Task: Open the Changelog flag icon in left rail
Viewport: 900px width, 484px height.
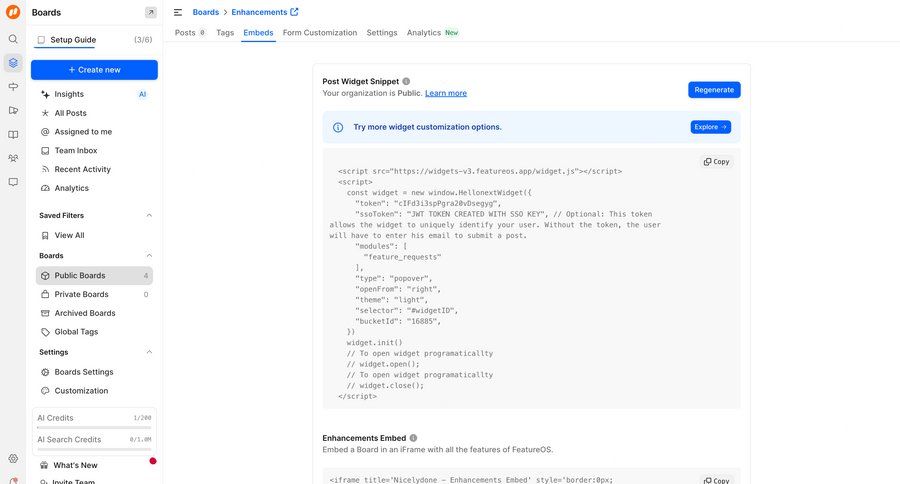Action: point(13,110)
